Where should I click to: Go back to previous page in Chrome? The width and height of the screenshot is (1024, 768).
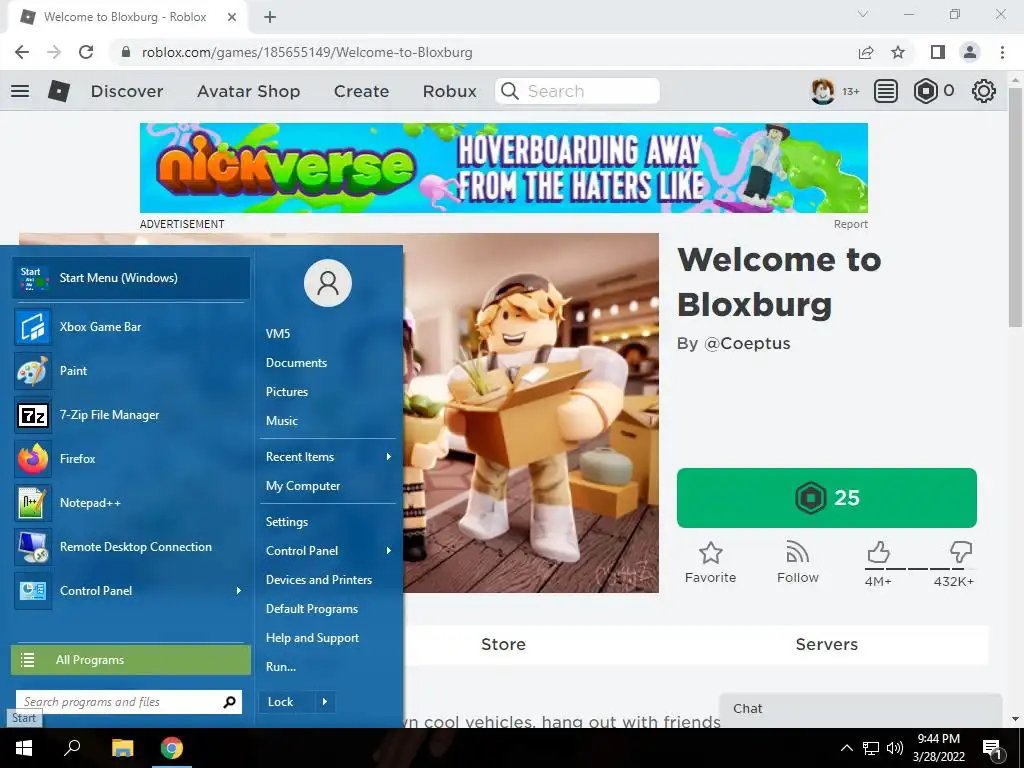pos(22,52)
